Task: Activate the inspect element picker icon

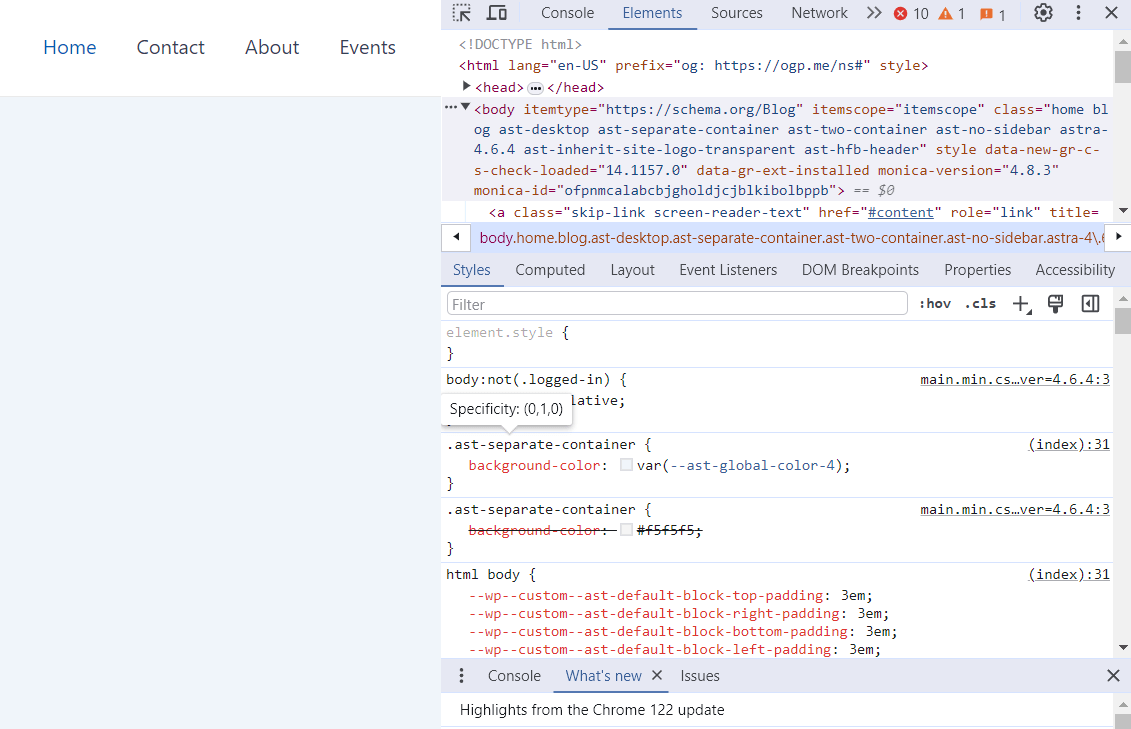Action: point(462,13)
